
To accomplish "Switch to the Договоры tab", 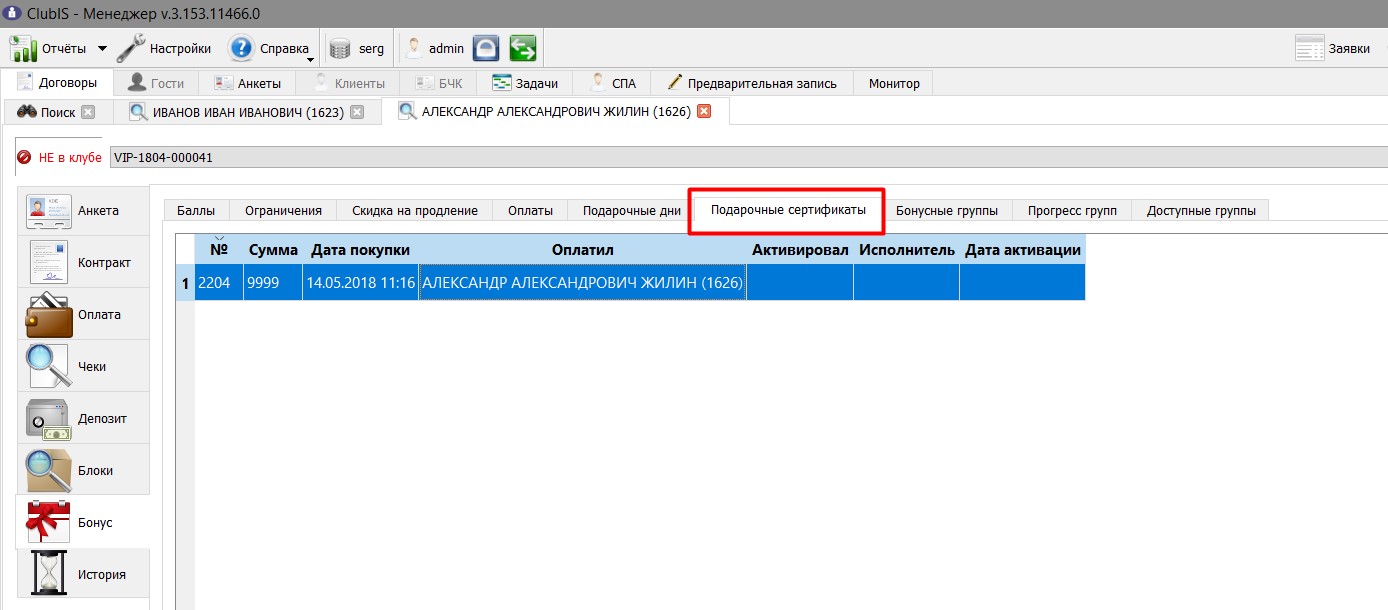I will (x=57, y=83).
